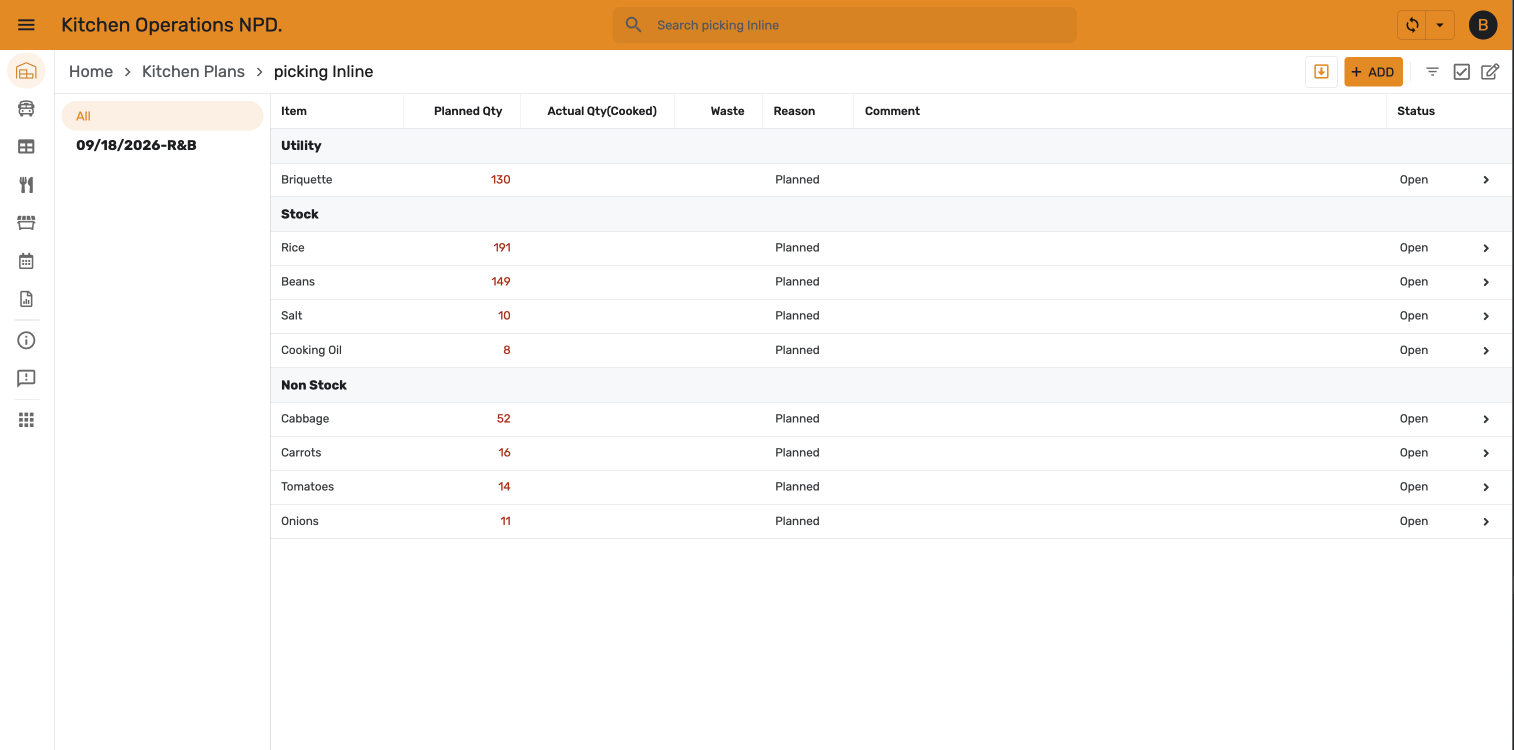This screenshot has width=1514, height=750.
Task: Expand the Beans row chevron
Action: click(1486, 282)
